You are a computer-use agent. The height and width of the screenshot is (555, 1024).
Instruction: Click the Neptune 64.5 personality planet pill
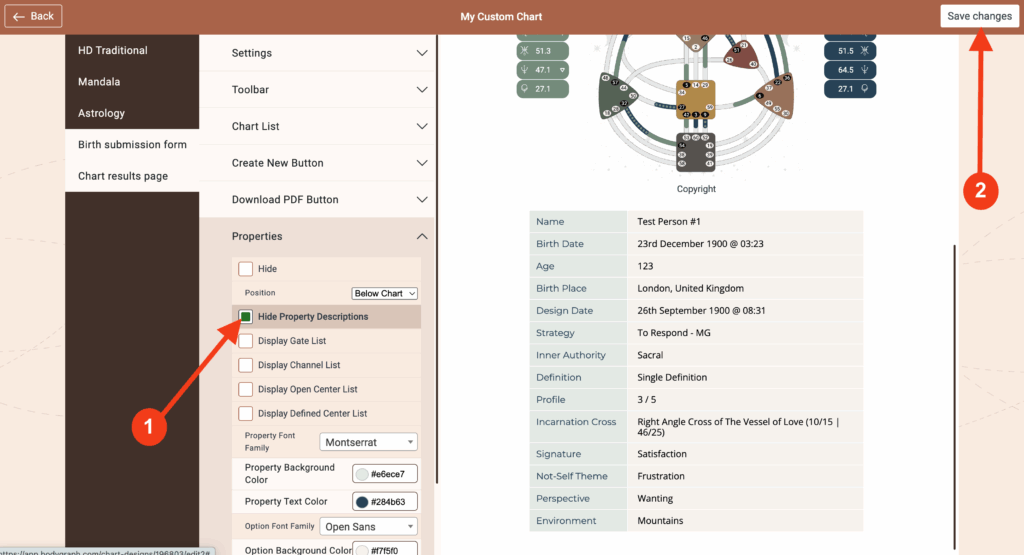pos(850,70)
